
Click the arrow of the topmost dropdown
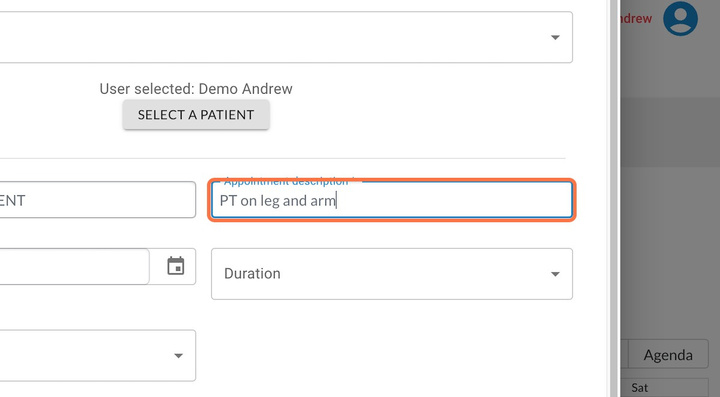555,37
